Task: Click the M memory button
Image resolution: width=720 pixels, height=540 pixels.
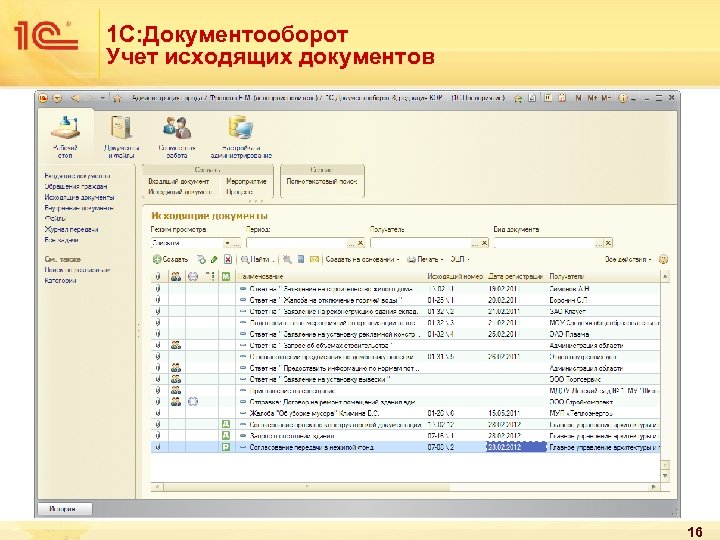Action: point(579,98)
